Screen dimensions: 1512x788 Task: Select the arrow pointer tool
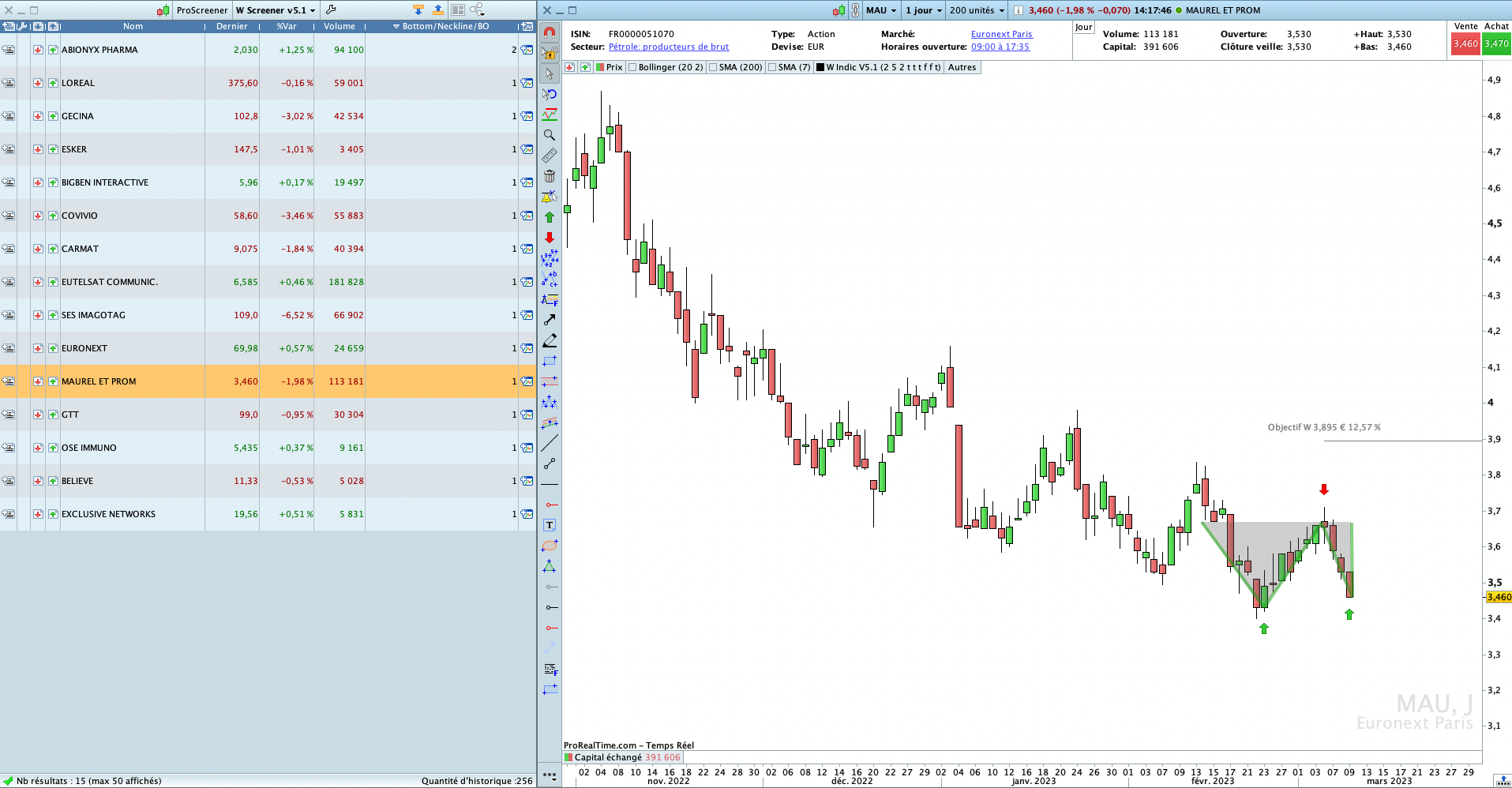click(550, 73)
